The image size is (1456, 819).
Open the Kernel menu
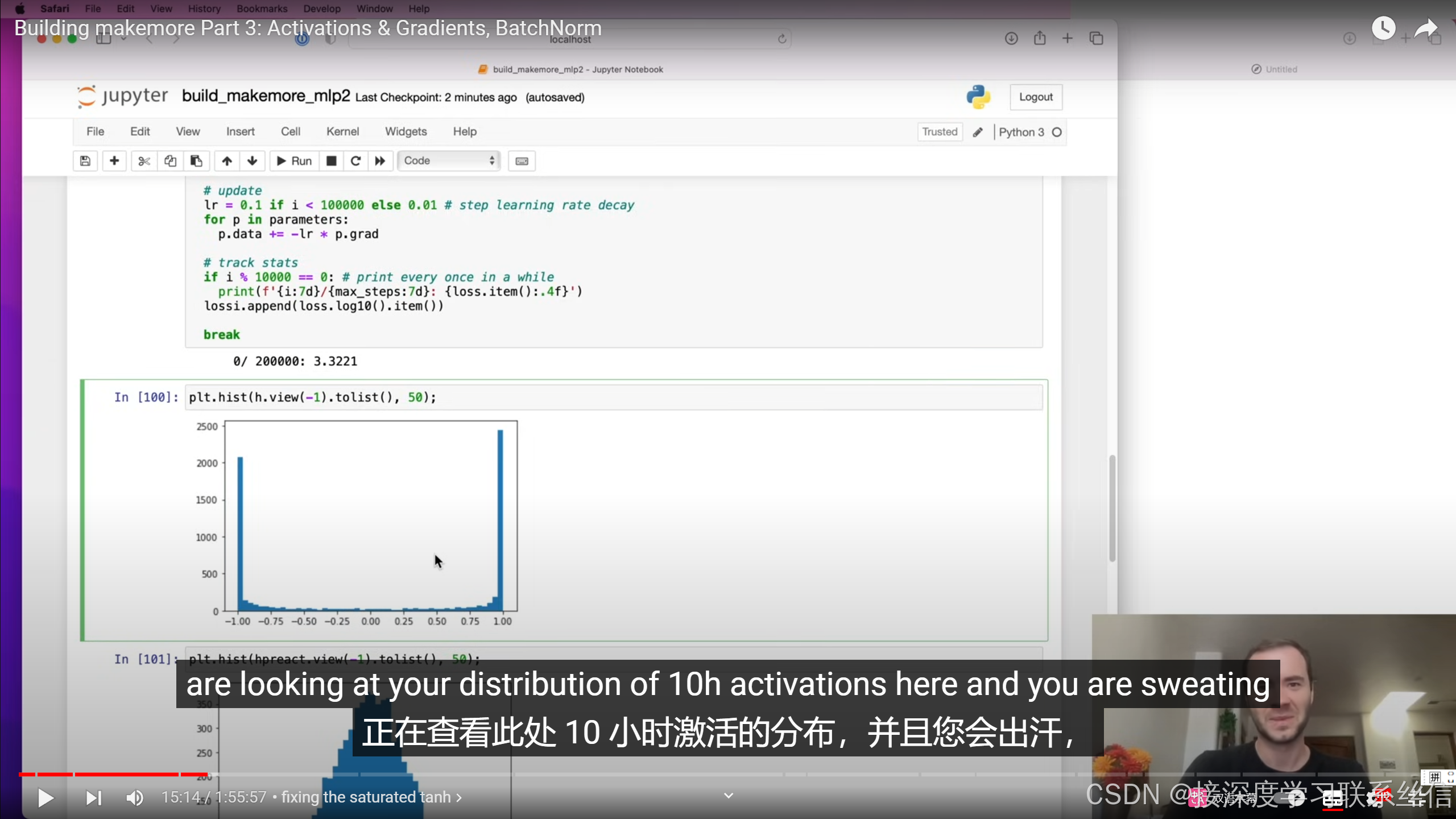pyautogui.click(x=342, y=131)
